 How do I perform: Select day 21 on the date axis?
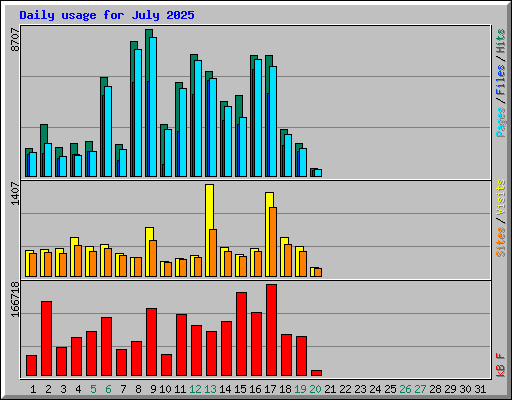click(x=330, y=389)
